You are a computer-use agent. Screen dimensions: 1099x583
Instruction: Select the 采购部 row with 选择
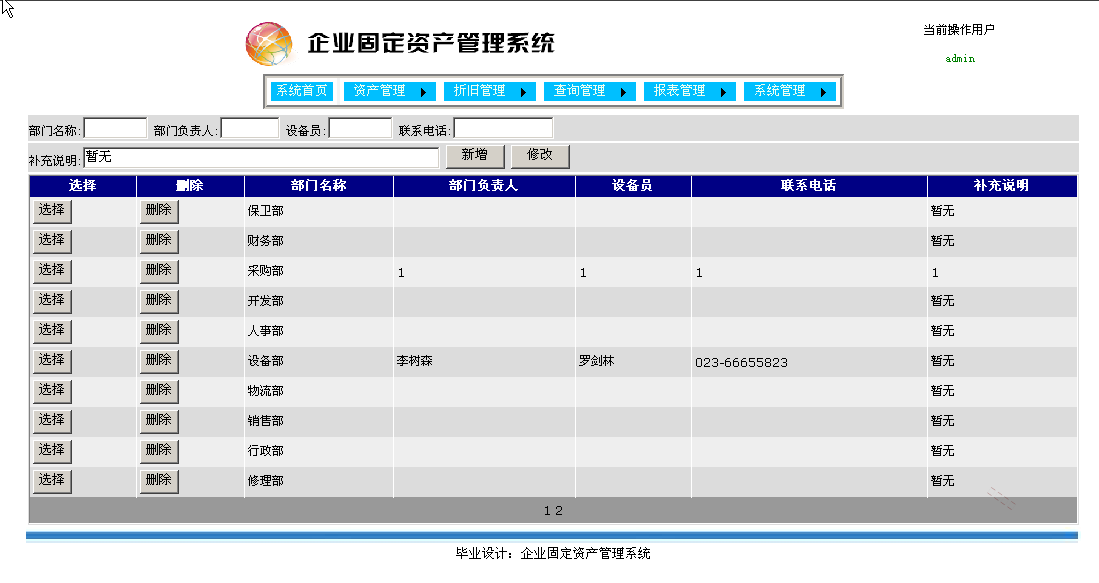pos(52,271)
